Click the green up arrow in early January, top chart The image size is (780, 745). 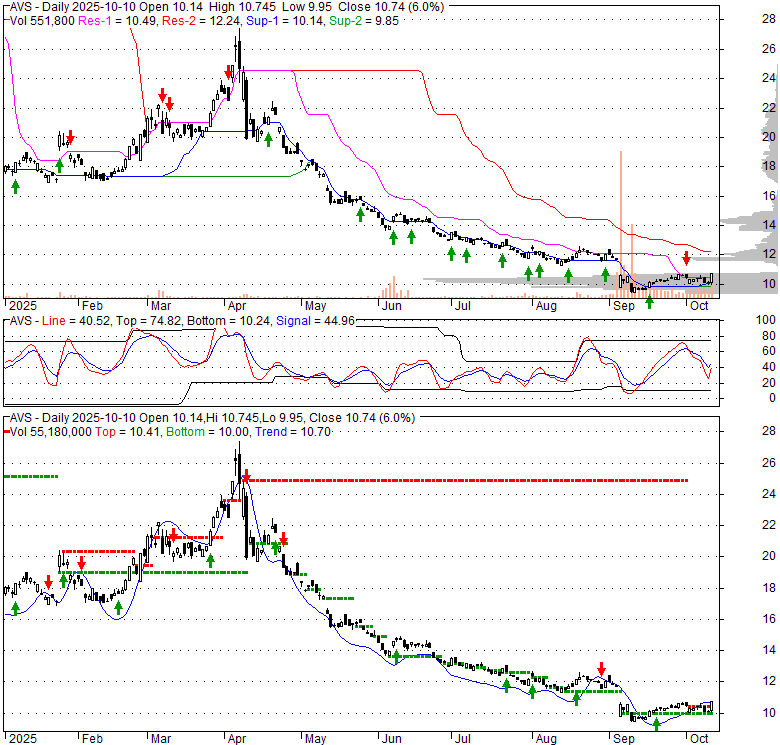click(x=15, y=185)
